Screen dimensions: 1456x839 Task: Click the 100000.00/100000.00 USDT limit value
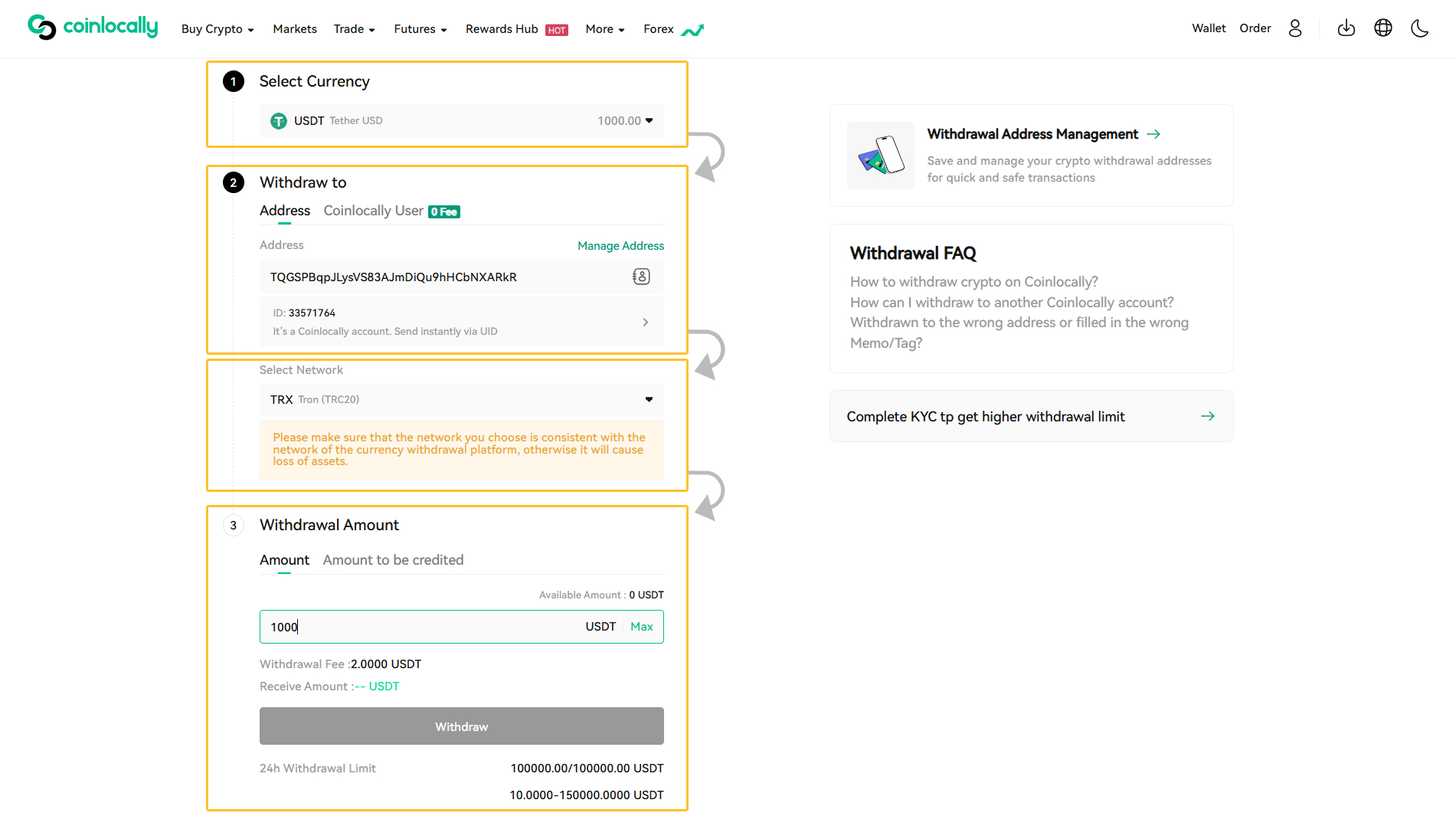587,769
